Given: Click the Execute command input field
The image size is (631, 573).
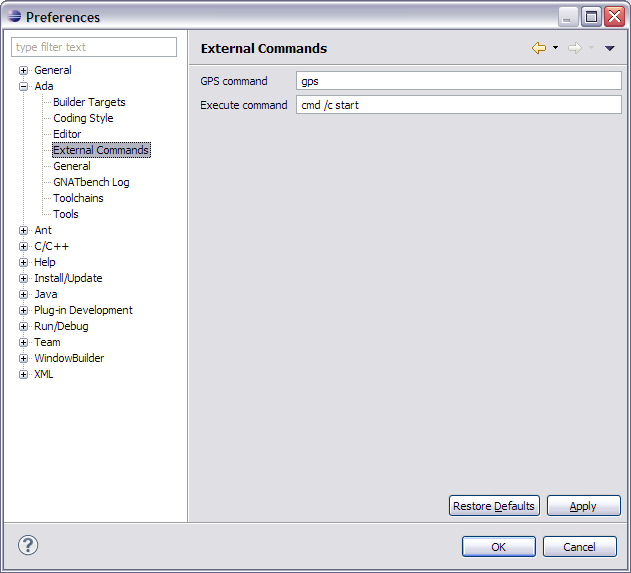Looking at the screenshot, I should 459,105.
